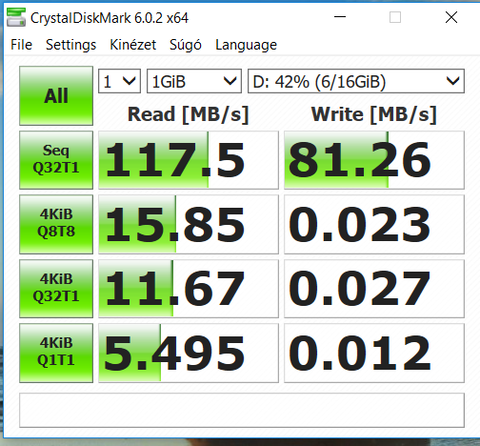The height and width of the screenshot is (446, 480).
Task: Expand the 1GiB test size dropdown
Action: click(x=194, y=81)
